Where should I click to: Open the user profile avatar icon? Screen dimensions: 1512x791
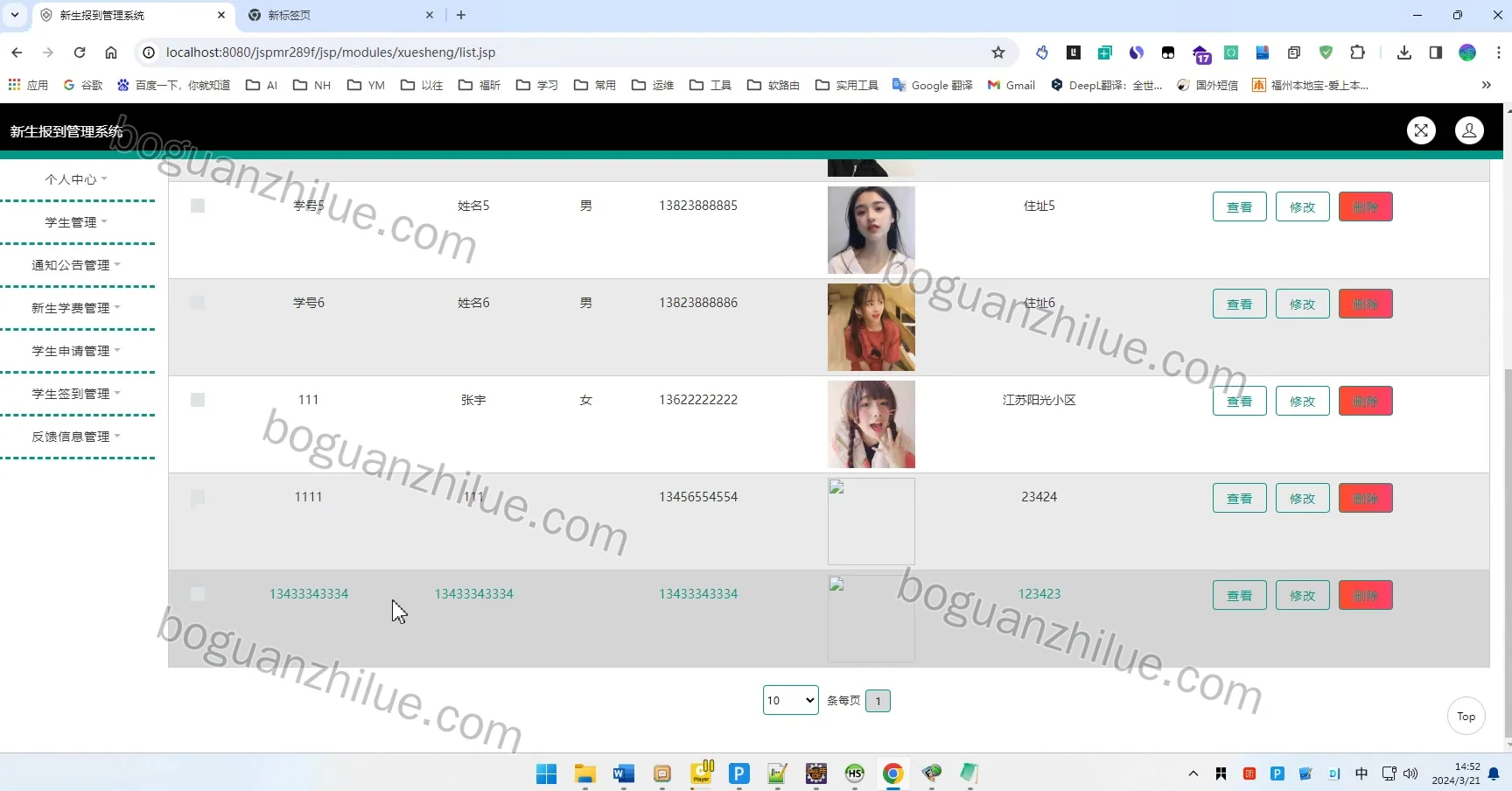[x=1469, y=131]
